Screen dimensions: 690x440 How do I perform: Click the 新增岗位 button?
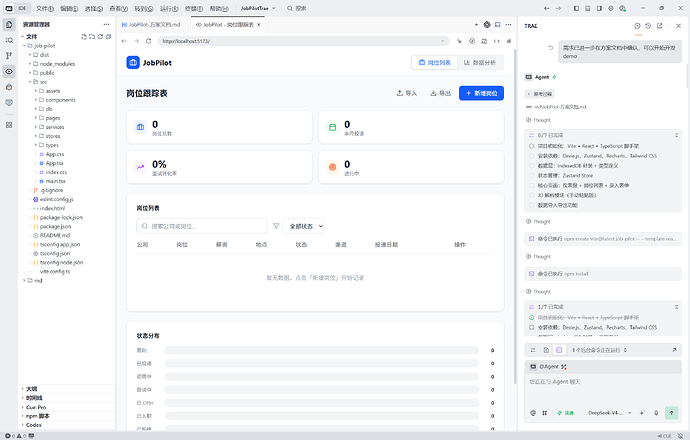(x=481, y=93)
